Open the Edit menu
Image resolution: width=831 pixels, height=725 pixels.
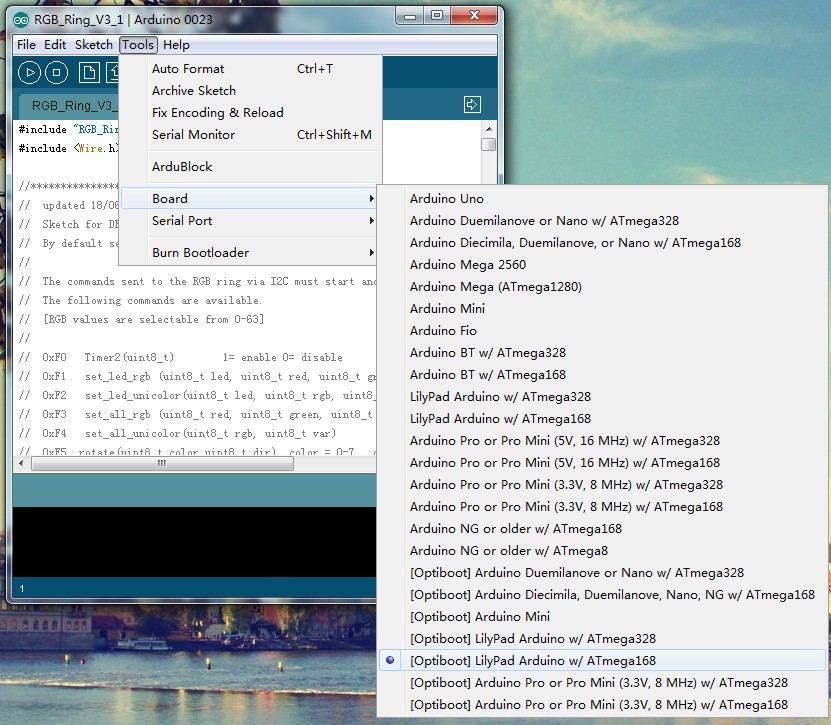point(55,45)
